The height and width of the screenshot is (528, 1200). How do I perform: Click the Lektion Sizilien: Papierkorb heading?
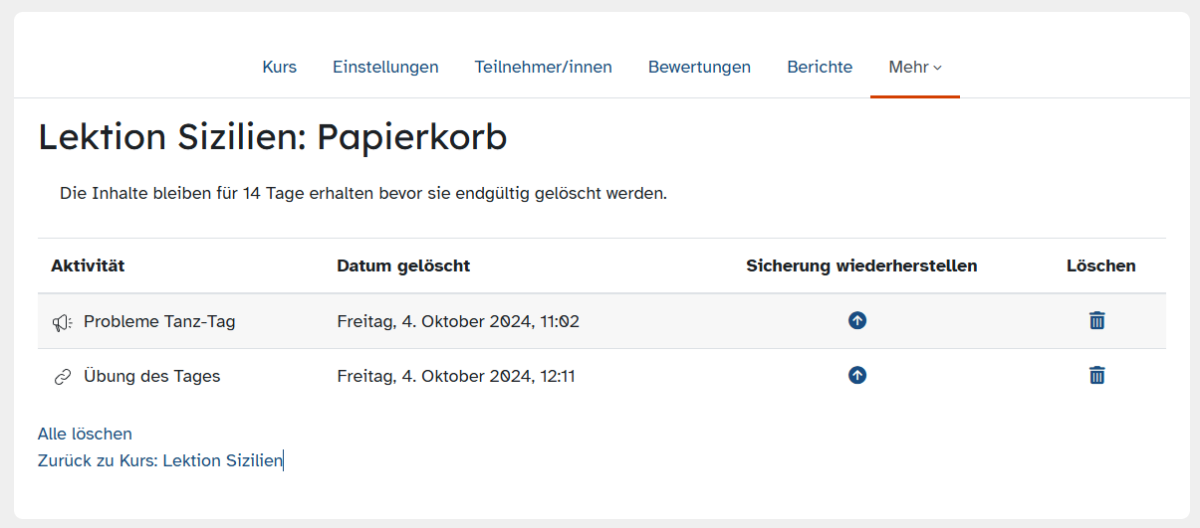(272, 138)
